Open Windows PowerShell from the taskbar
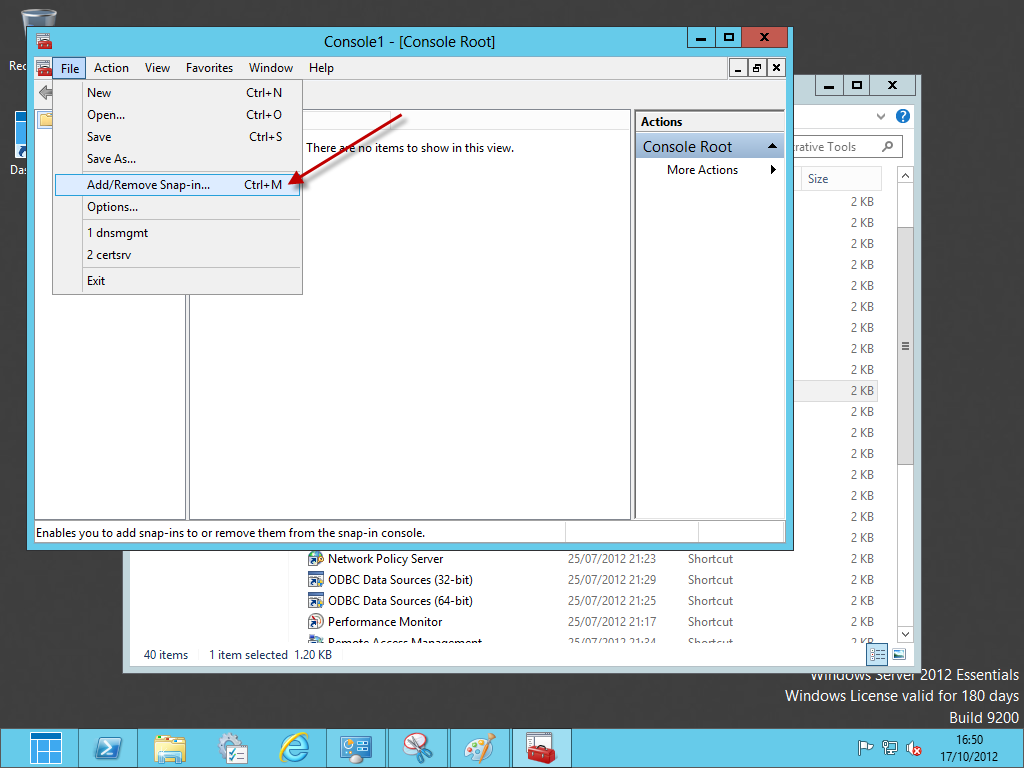1024x768 pixels. click(108, 748)
